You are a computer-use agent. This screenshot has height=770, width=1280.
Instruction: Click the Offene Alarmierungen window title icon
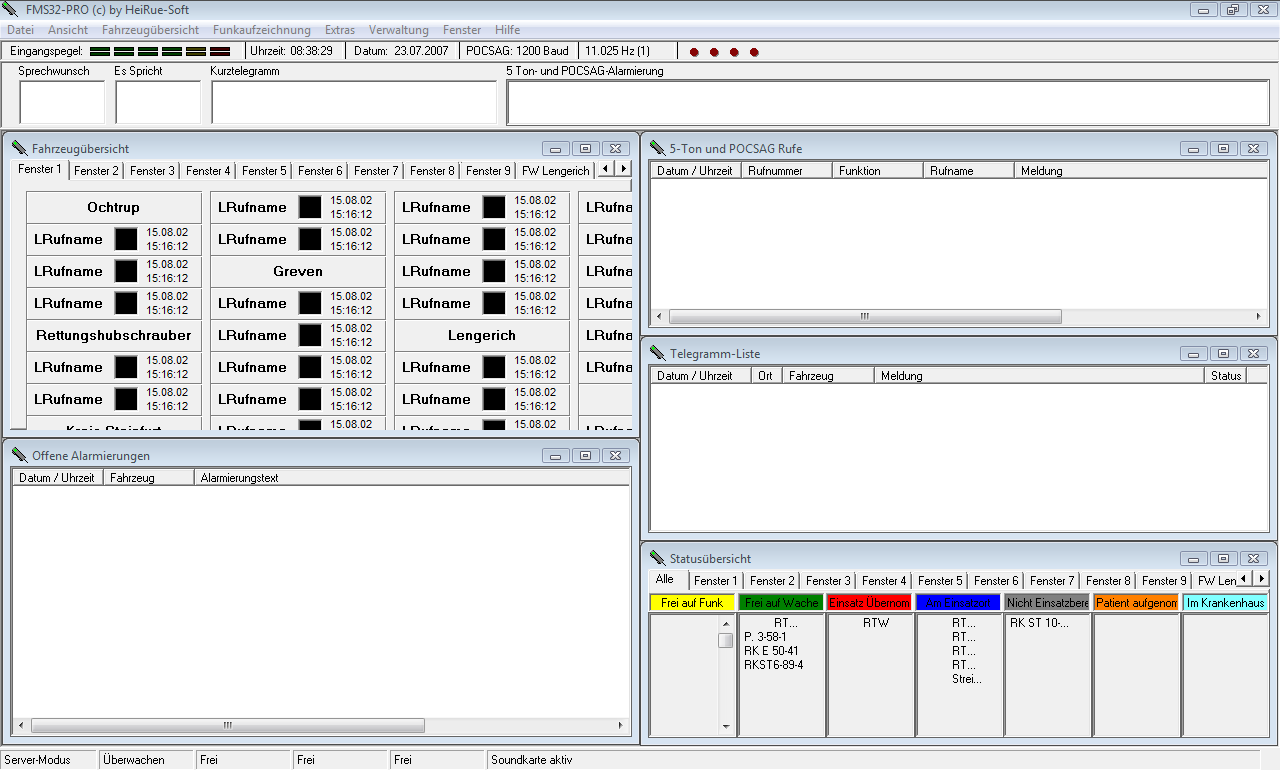pyautogui.click(x=19, y=455)
